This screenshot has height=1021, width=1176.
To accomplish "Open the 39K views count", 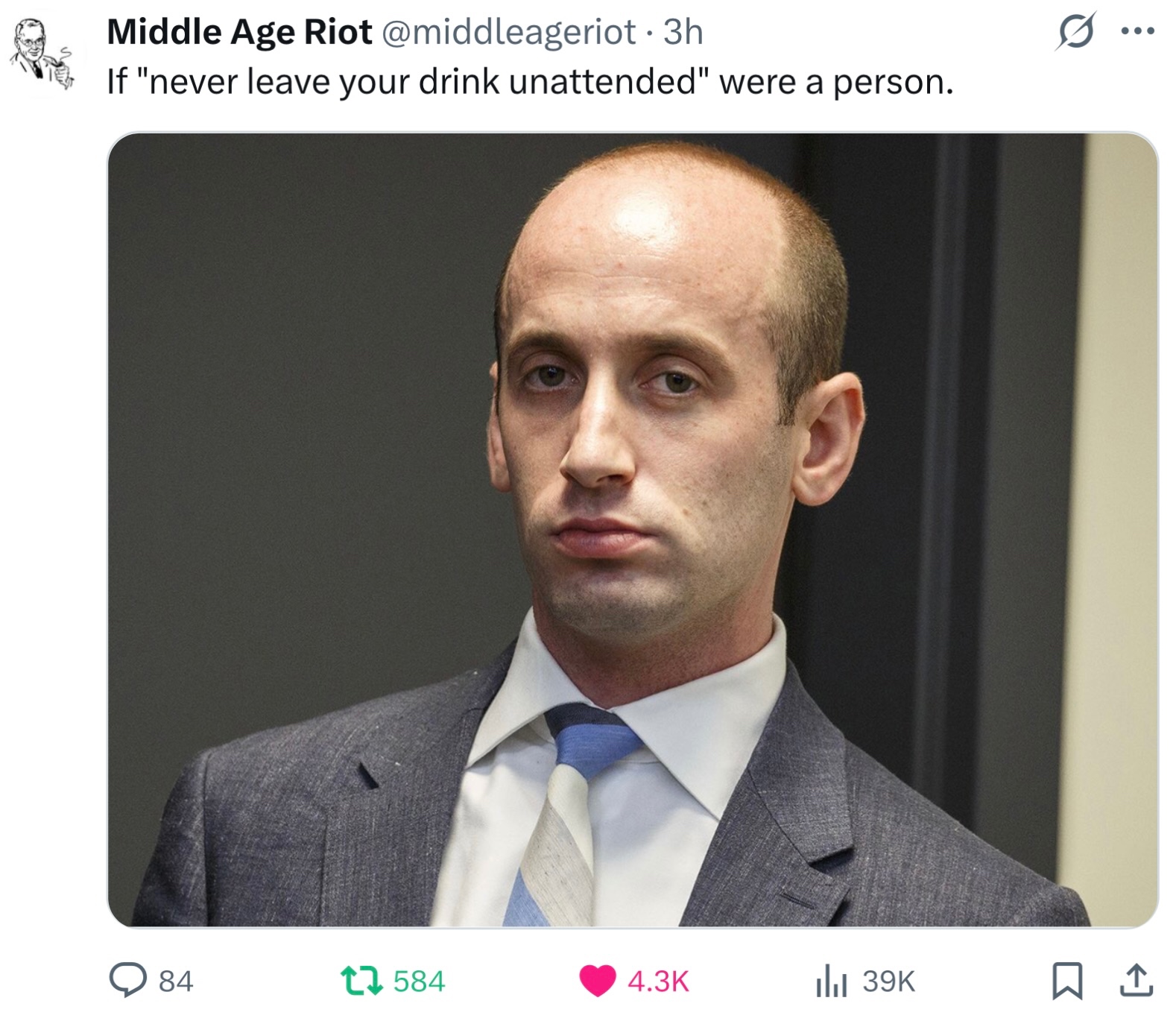I will (888, 982).
